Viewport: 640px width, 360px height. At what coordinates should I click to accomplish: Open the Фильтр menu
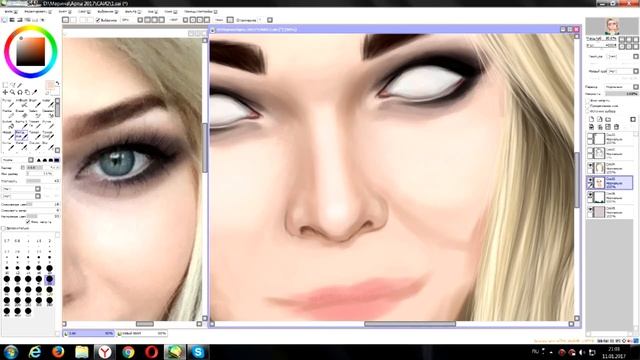[132, 12]
